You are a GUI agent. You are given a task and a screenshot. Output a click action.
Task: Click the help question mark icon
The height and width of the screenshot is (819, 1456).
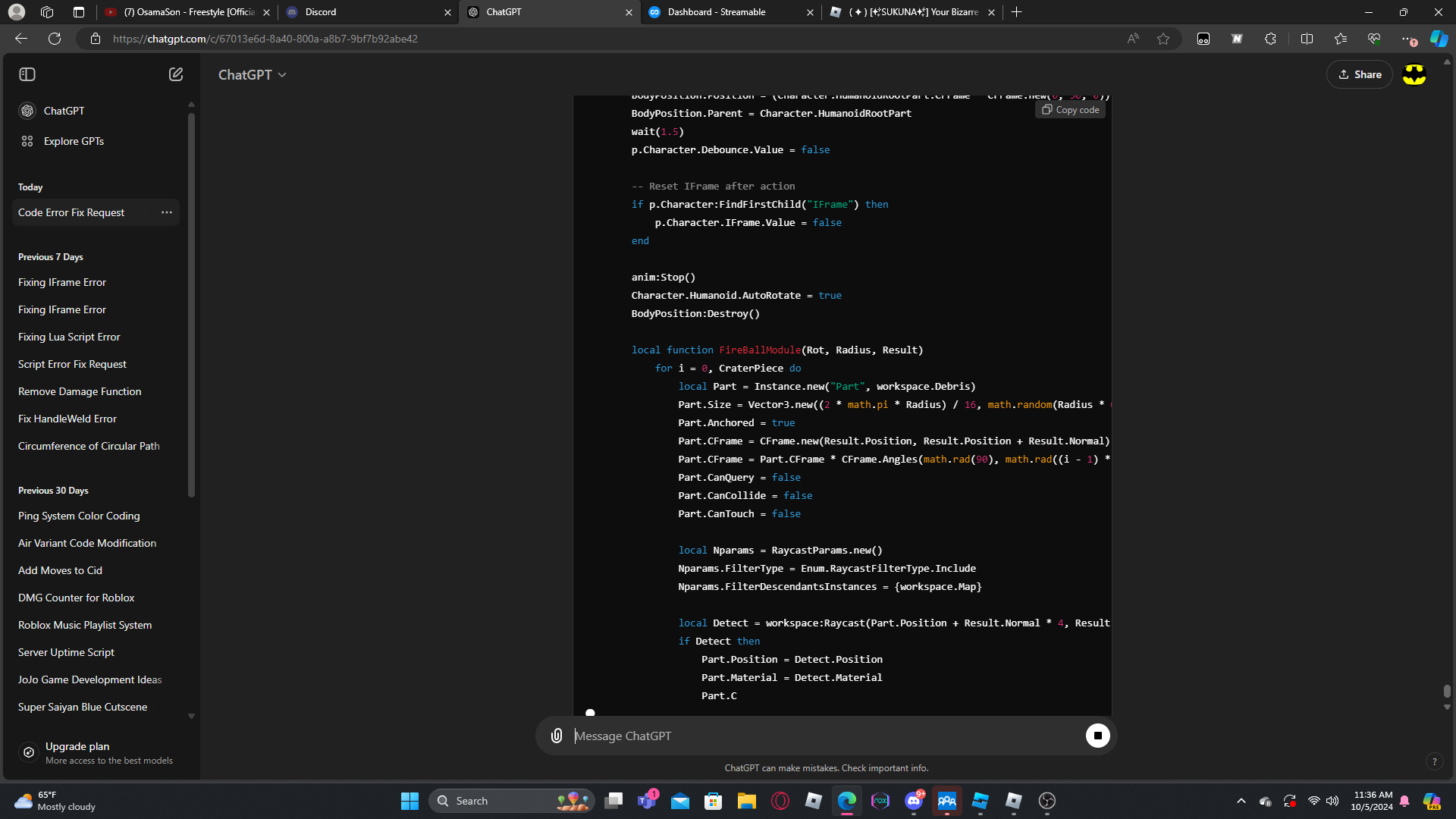[1434, 761]
